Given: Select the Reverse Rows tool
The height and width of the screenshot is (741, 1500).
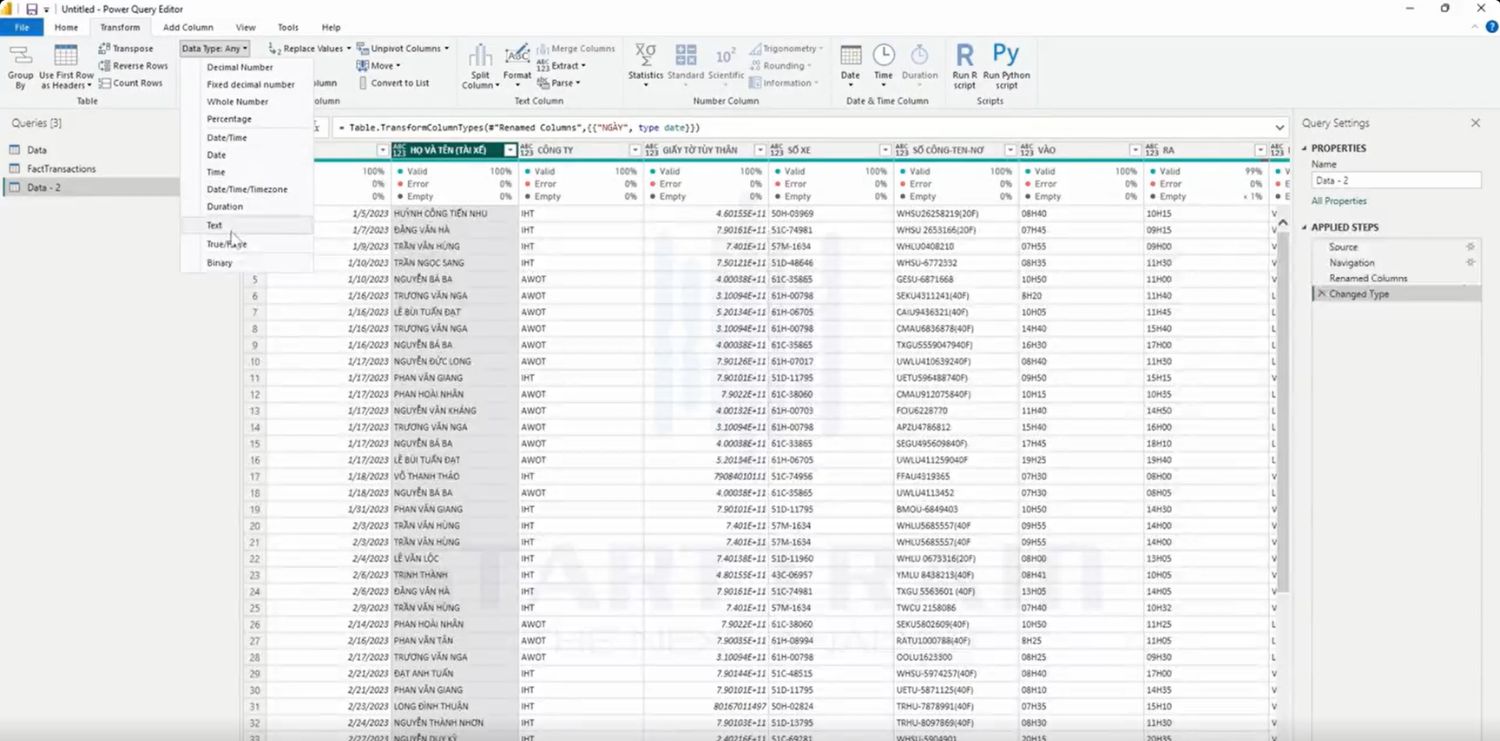Looking at the screenshot, I should 133,66.
